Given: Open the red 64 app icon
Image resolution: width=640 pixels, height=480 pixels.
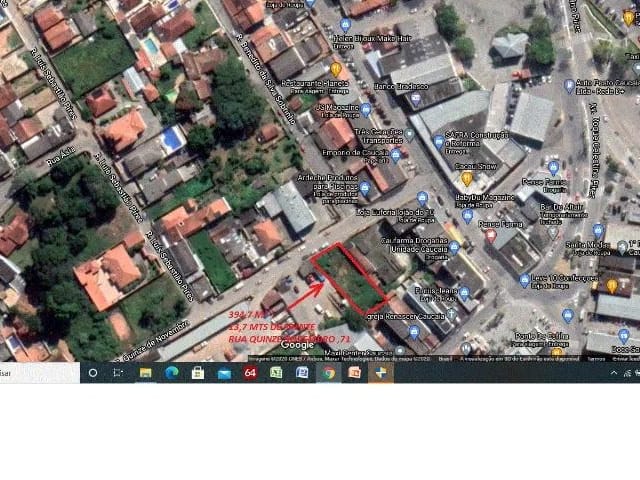Looking at the screenshot, I should 250,373.
